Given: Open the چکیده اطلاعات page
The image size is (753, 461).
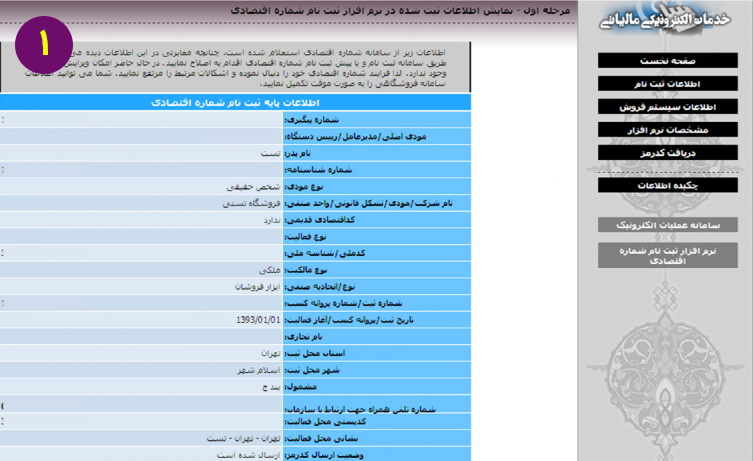Looking at the screenshot, I should click(x=668, y=185).
